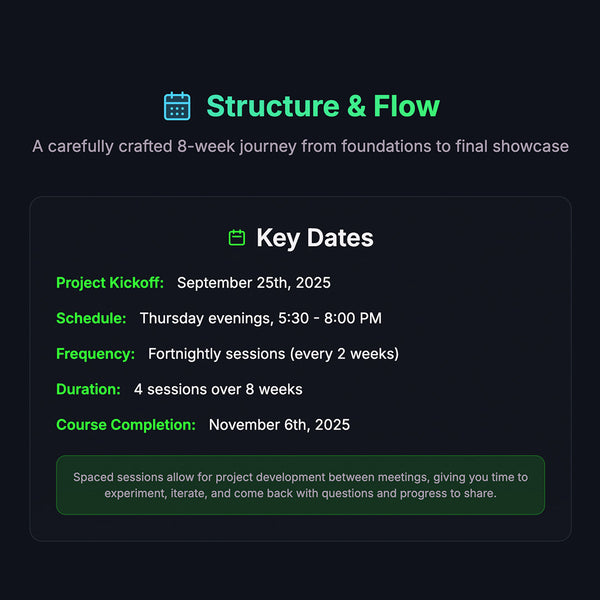Click the "Fortnightly sessions" text
Screen dimensions: 600x600
point(216,354)
